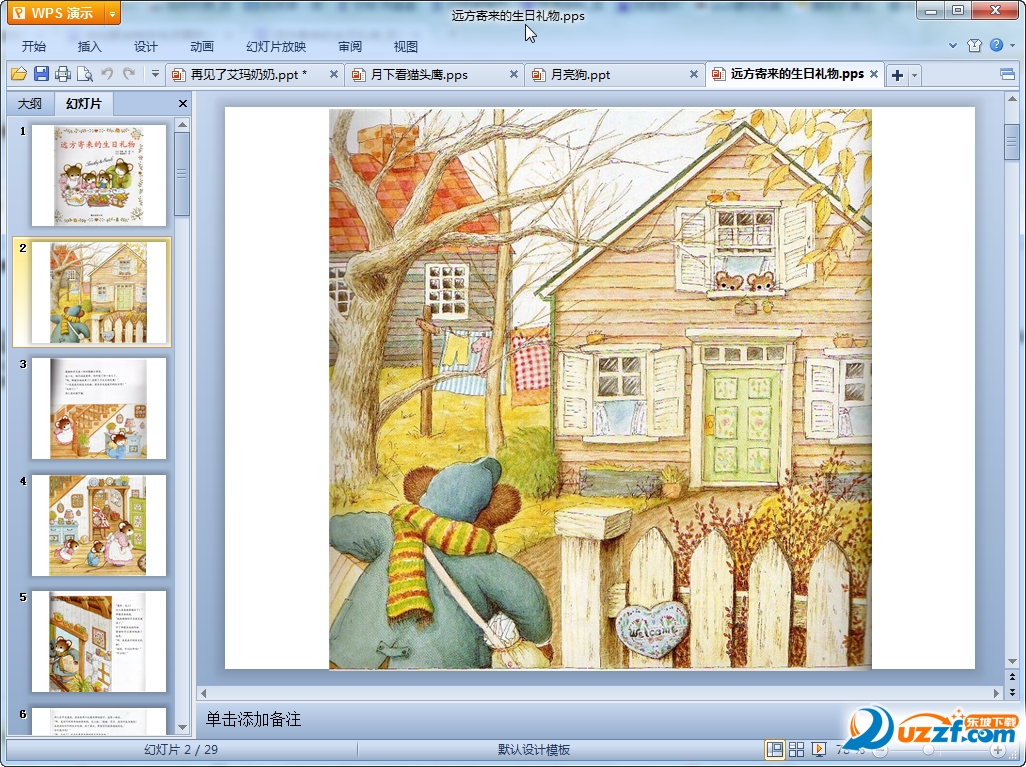Open the 设计 ribbon tab
Screen dimensions: 1026x767
coord(145,46)
